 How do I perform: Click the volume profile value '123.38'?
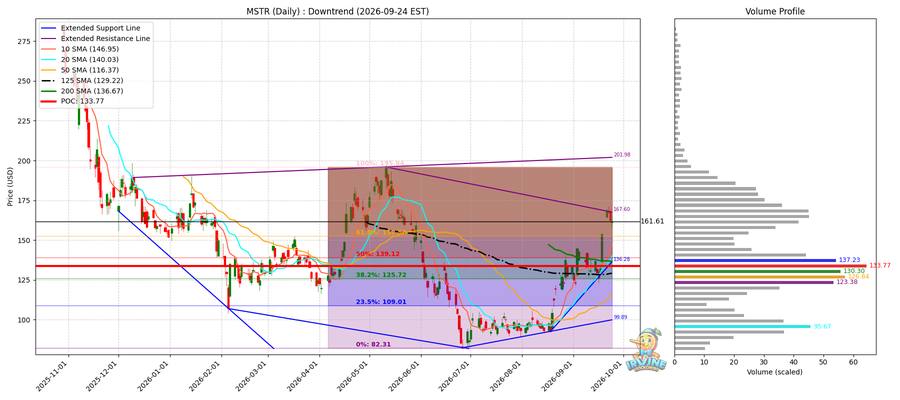click(845, 282)
